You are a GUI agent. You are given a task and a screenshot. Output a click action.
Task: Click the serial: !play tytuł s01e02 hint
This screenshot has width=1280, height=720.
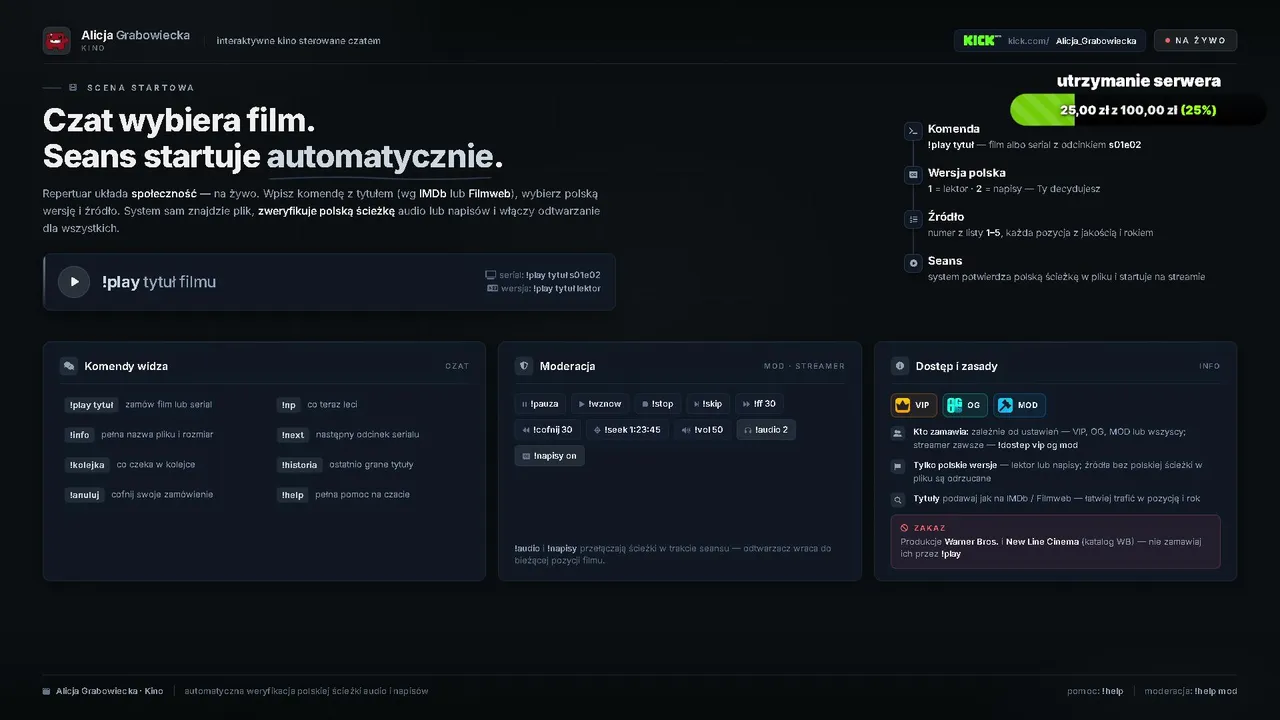click(x=543, y=274)
